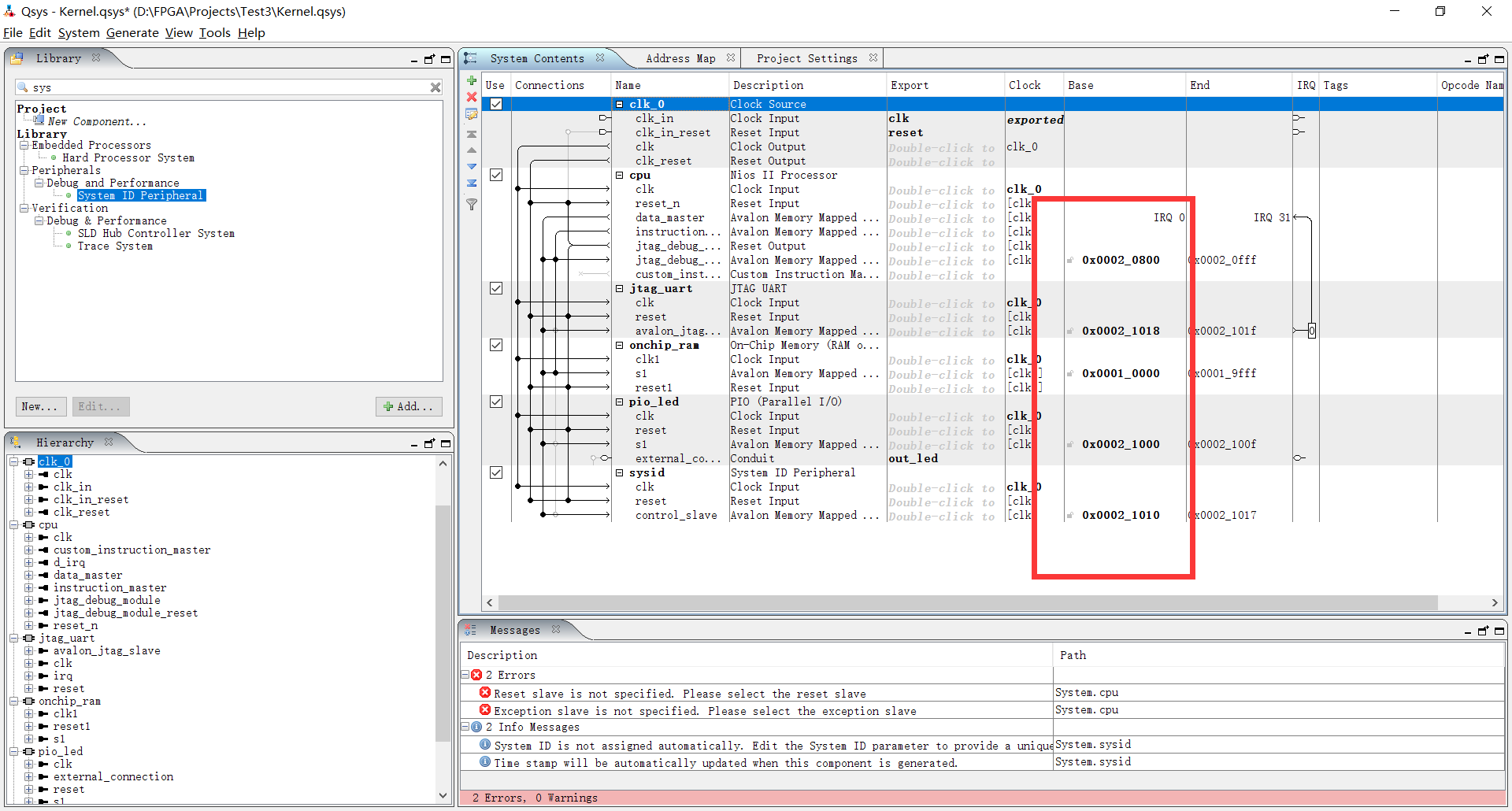Screen dimensions: 1512x811
Task: Collapse the pio_led component in System Contents
Action: point(620,402)
